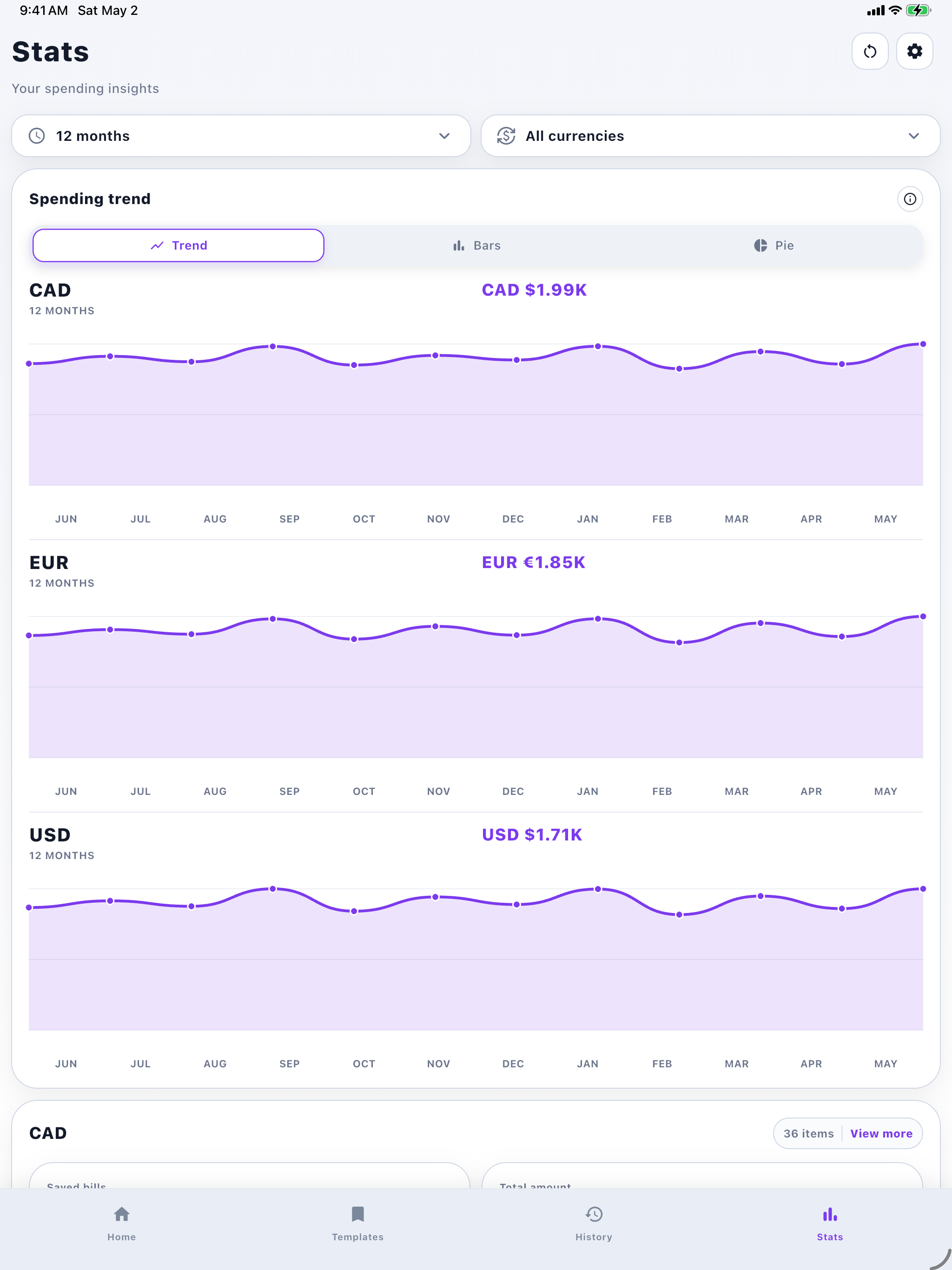Click the Wi-Fi icon in status bar
Viewport: 952px width, 1270px height.
coord(894,10)
